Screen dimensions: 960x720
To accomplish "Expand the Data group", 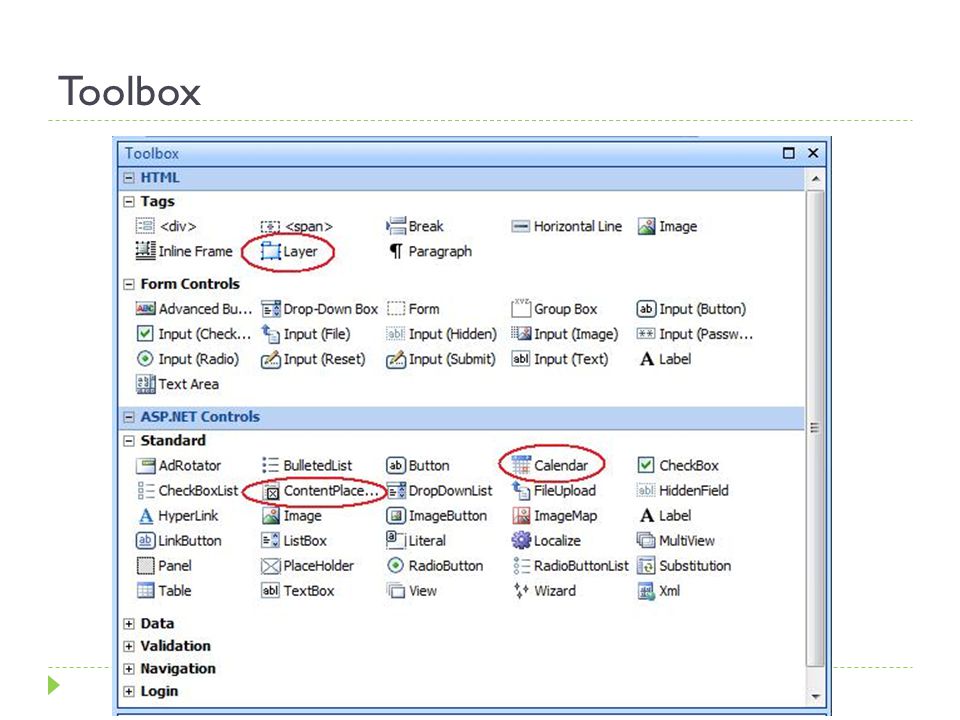I will pyautogui.click(x=129, y=624).
